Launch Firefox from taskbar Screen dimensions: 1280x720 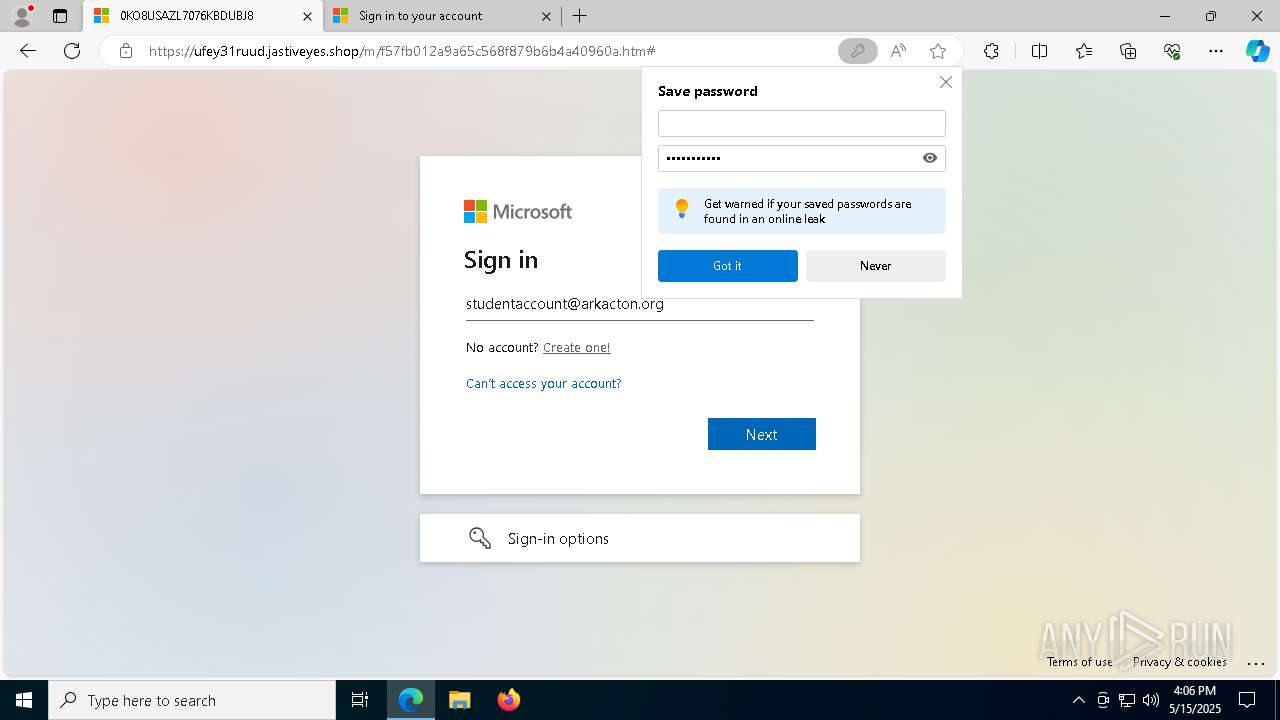coord(508,700)
